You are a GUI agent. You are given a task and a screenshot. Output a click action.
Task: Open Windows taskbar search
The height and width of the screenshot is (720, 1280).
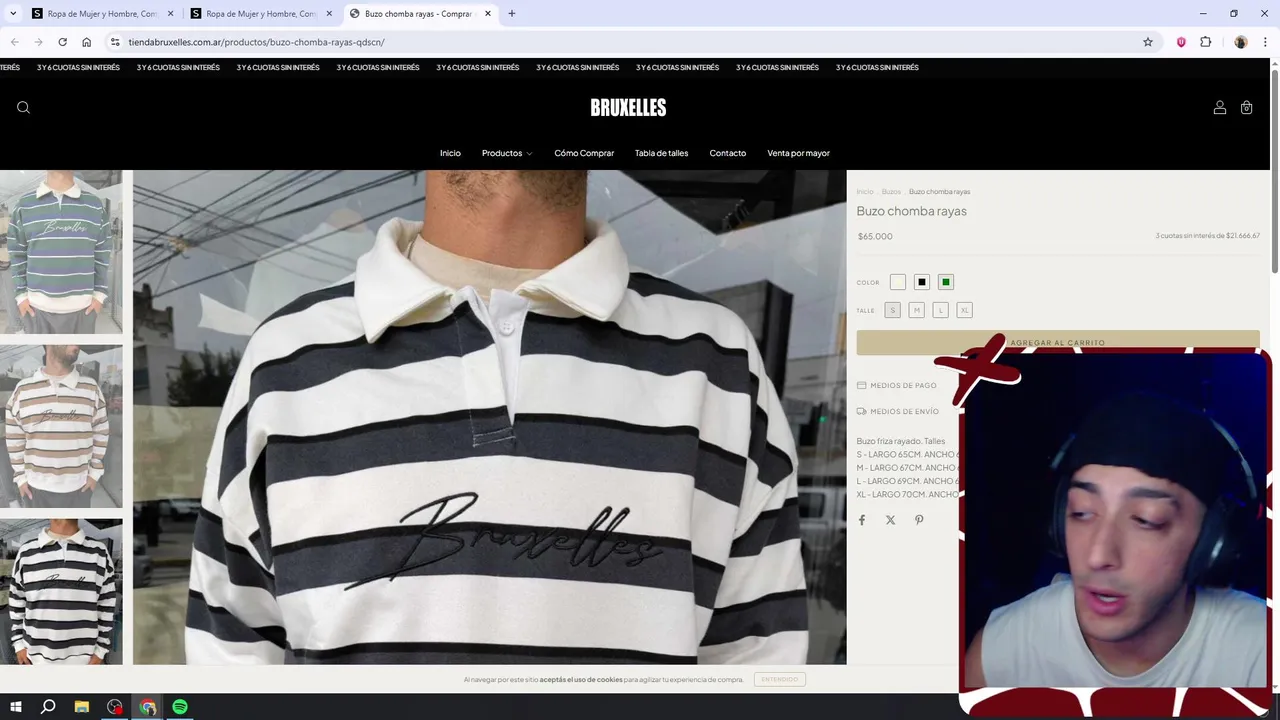click(48, 707)
